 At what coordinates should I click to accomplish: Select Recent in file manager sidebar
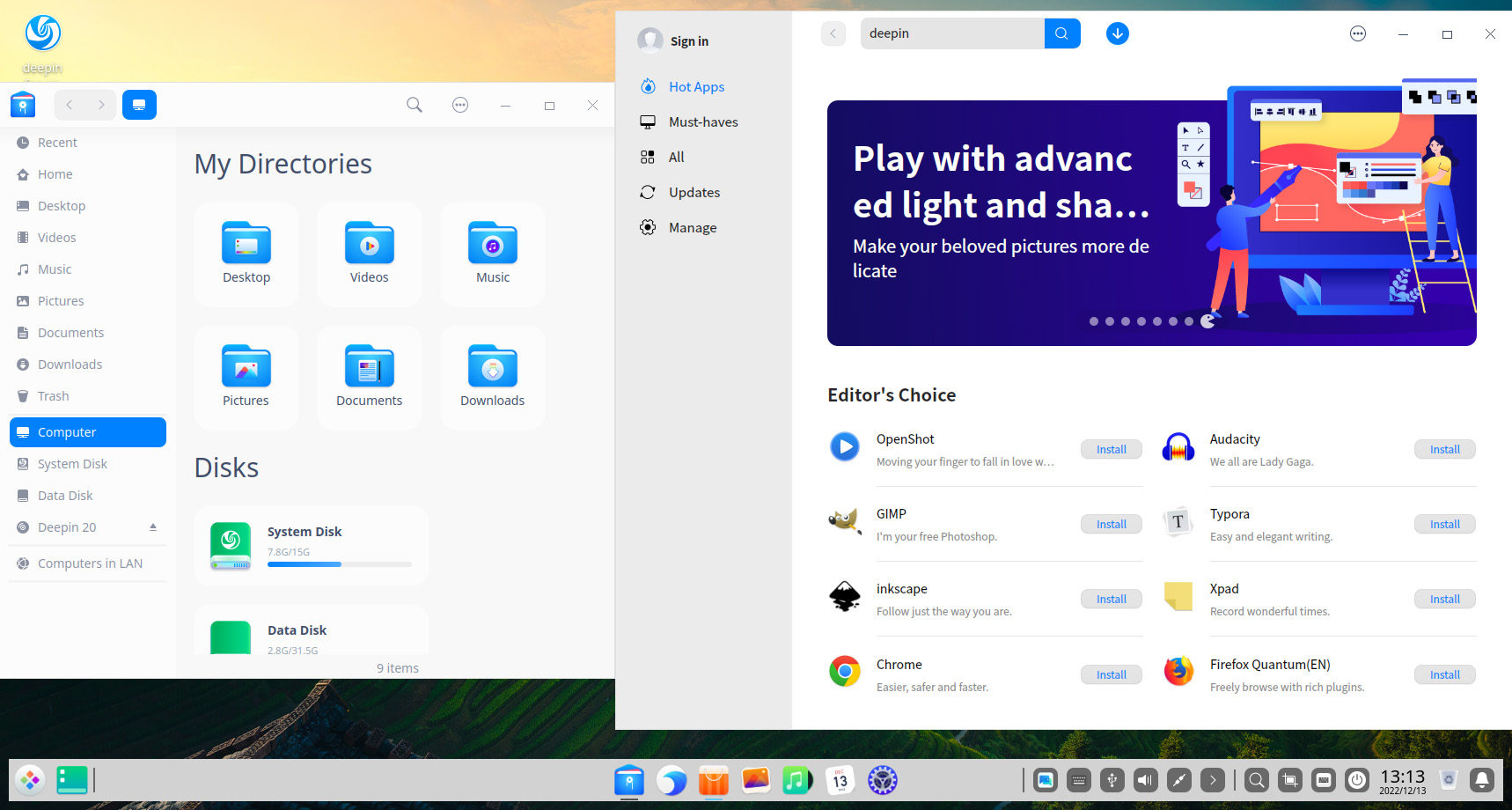pyautogui.click(x=87, y=143)
